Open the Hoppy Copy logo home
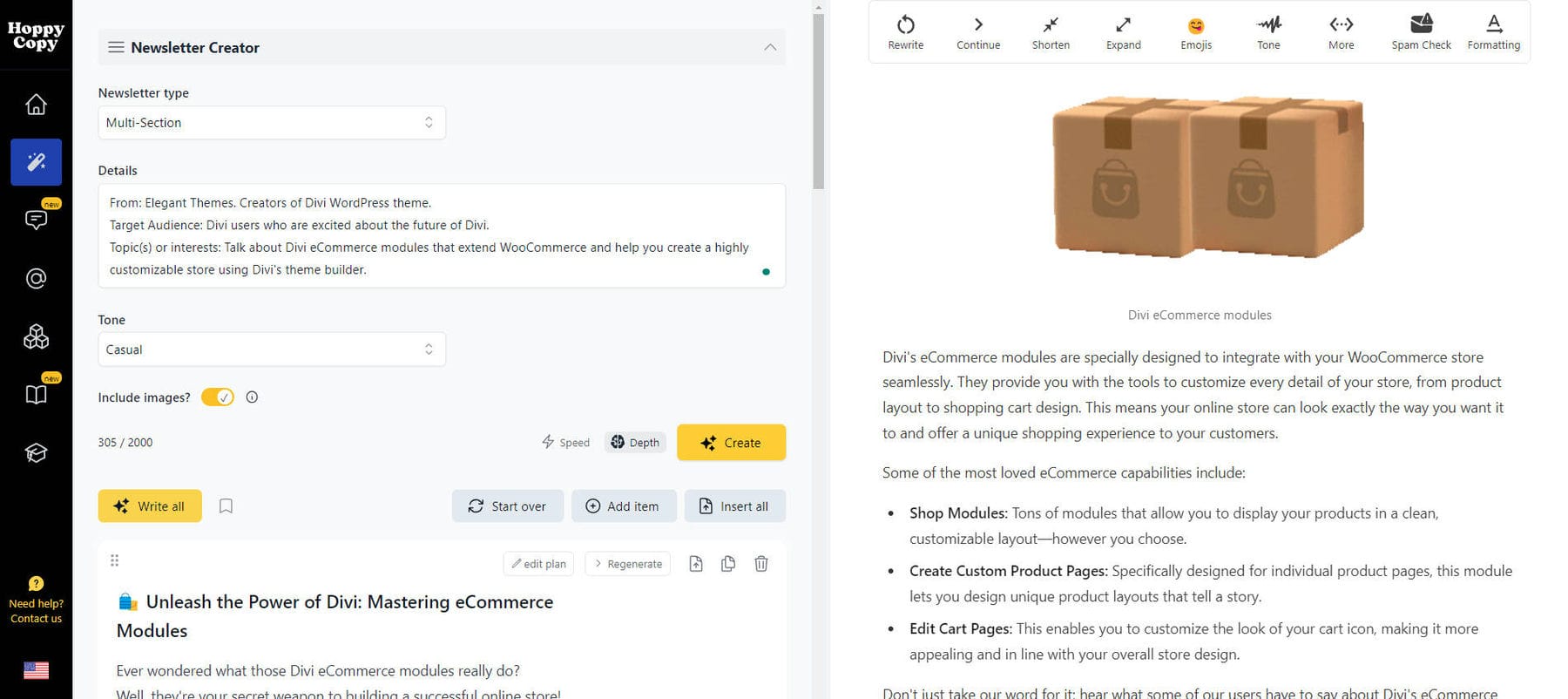The image size is (1568, 699). 36,36
